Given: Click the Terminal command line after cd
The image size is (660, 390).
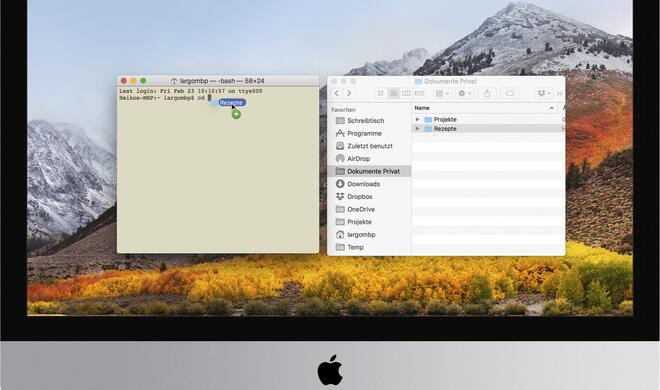Looking at the screenshot, I should pos(209,98).
